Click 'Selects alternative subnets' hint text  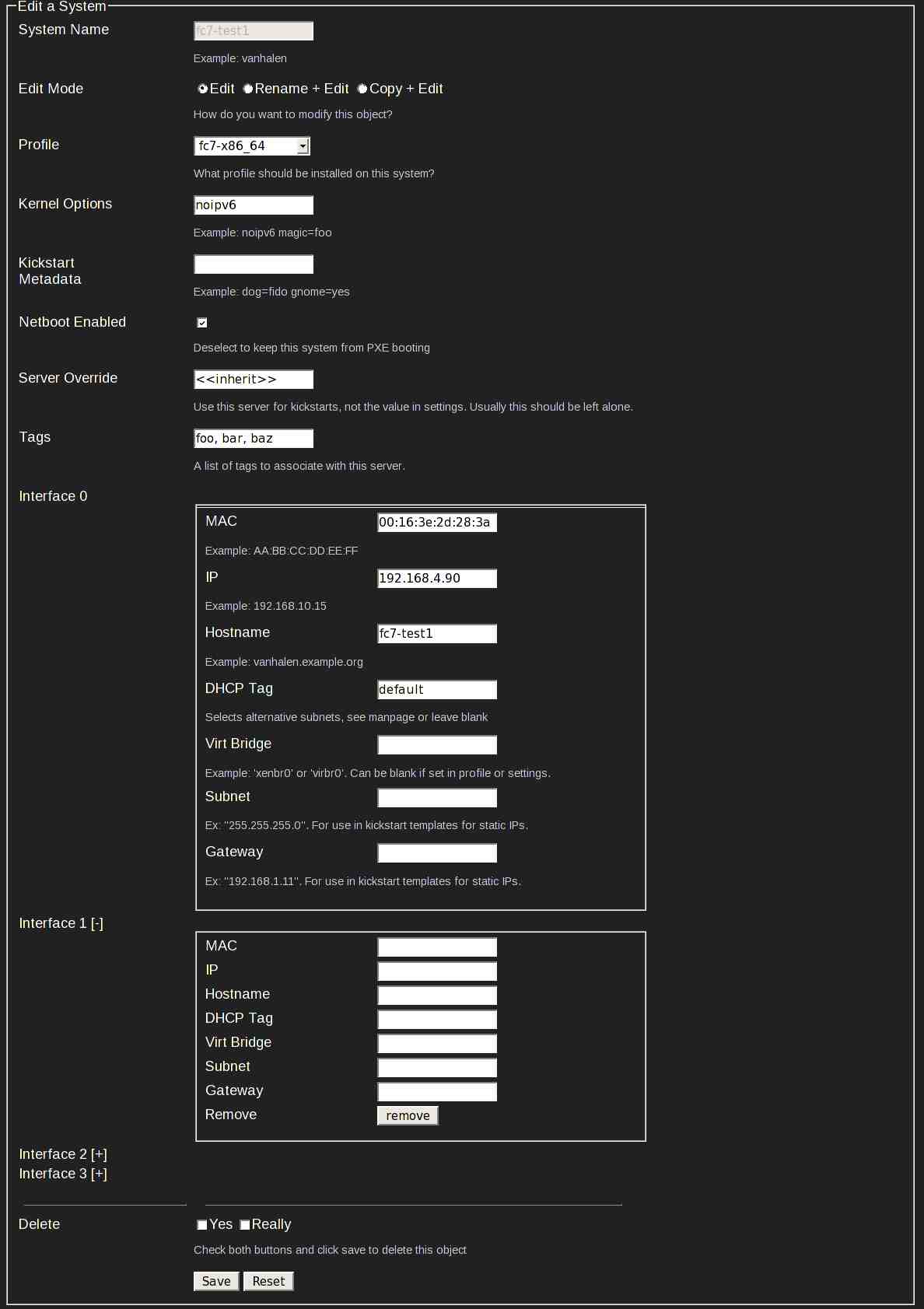[x=347, y=717]
